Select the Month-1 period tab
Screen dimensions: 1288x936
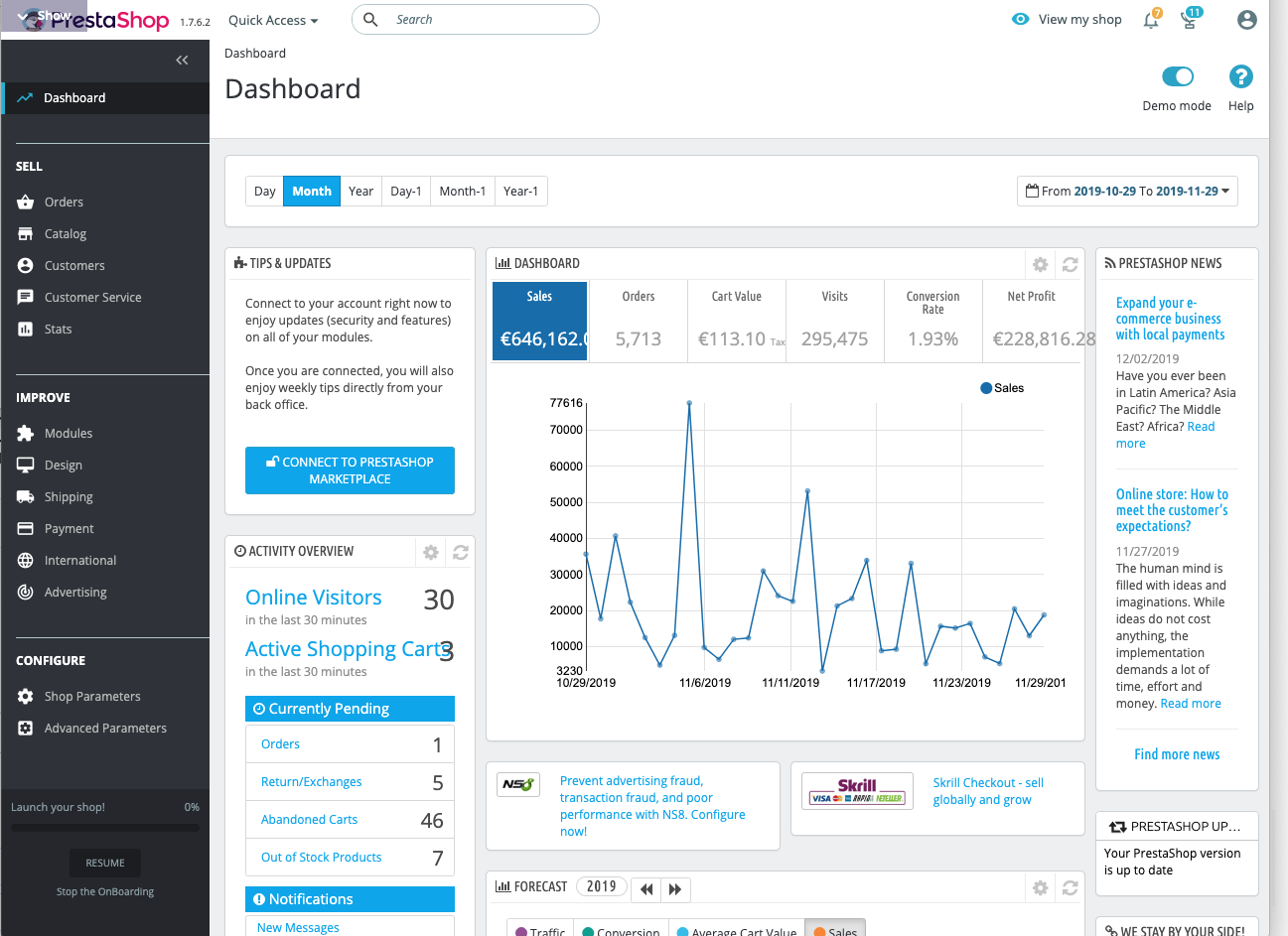coord(463,192)
